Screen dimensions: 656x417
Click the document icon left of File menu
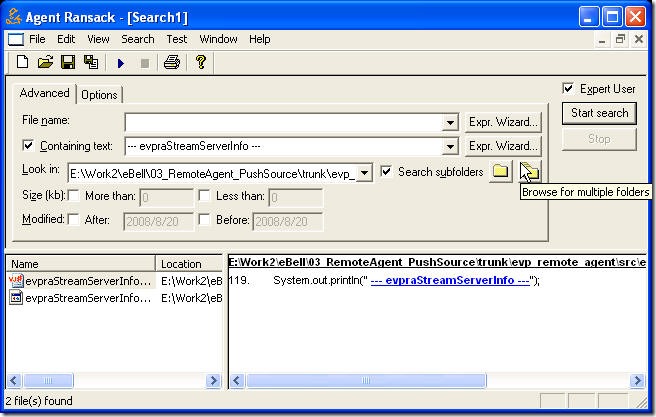tap(16, 40)
